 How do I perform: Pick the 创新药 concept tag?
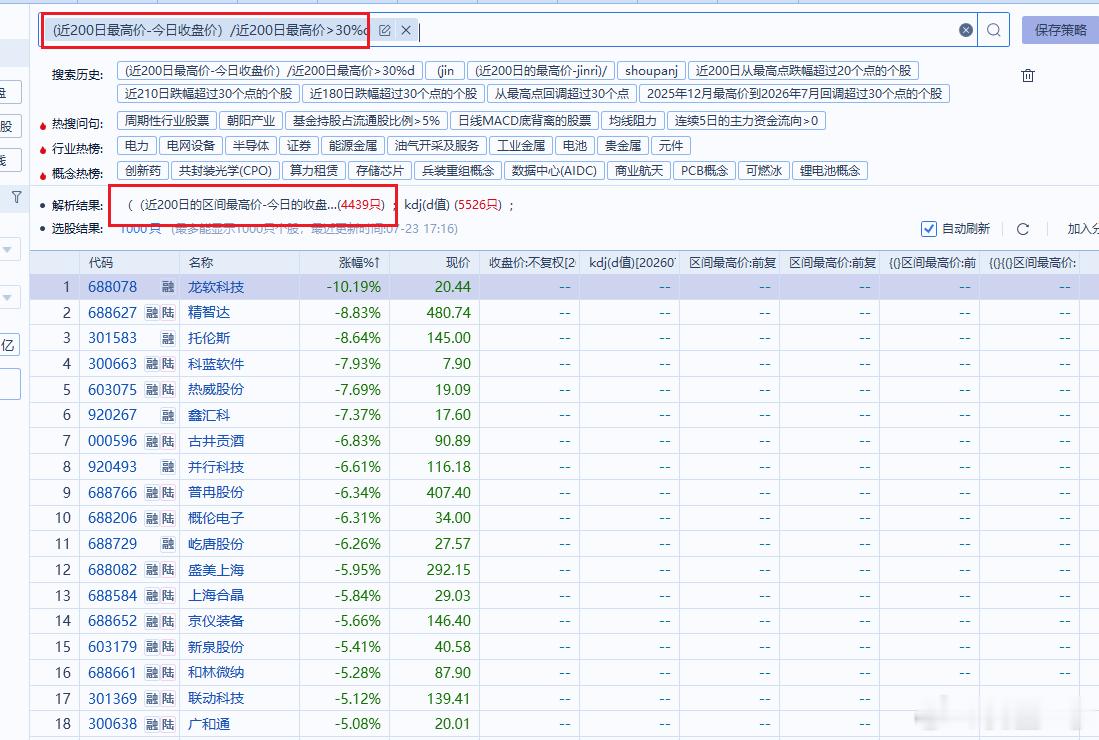143,171
